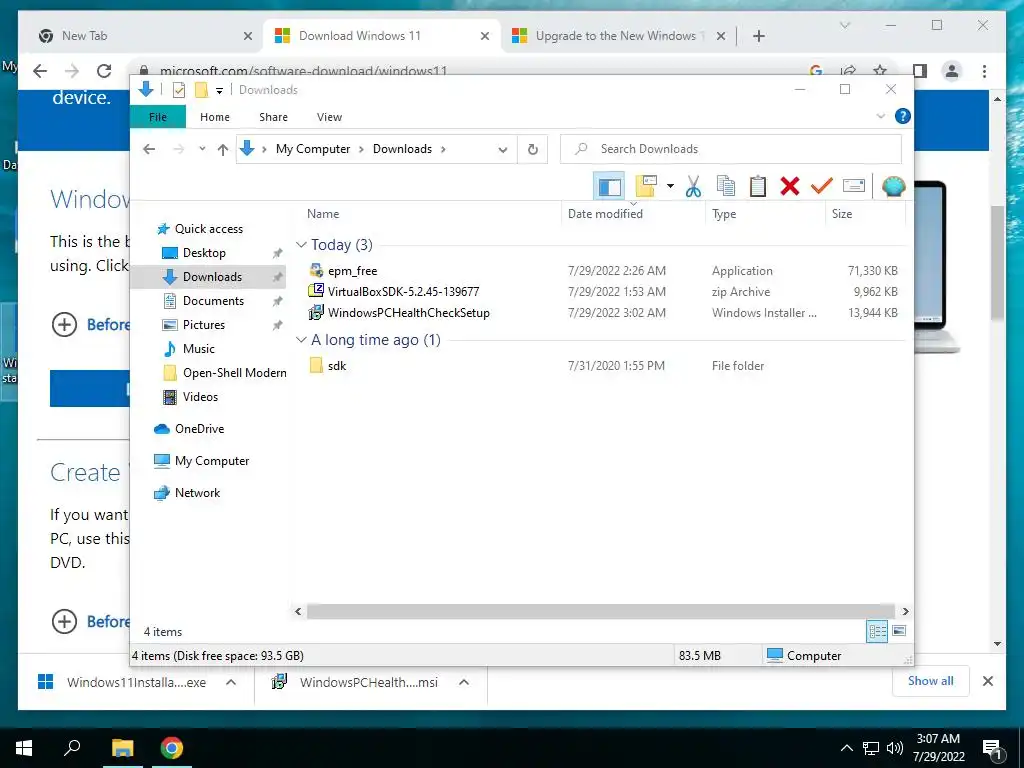This screenshot has height=768, width=1024.
Task: Switch to Upgrade to the New Windows tab
Action: click(x=618, y=36)
